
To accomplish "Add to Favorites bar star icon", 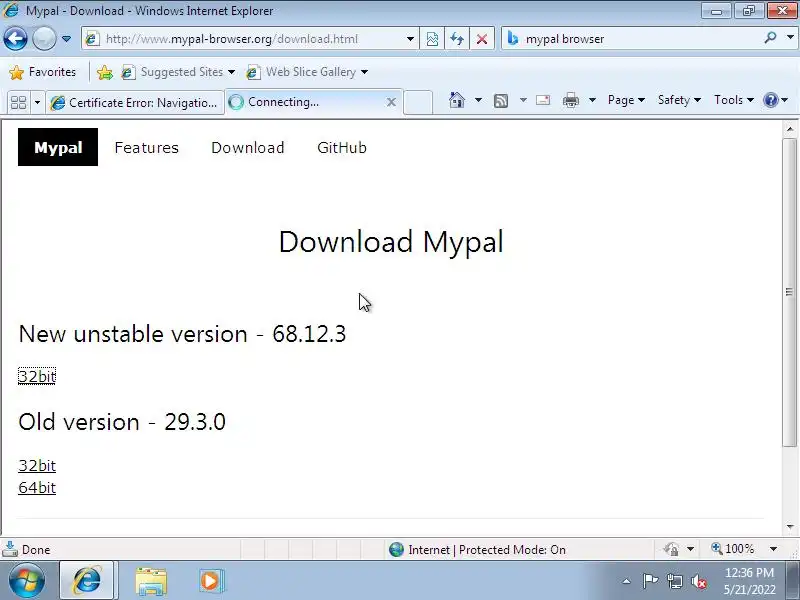I will tap(105, 72).
